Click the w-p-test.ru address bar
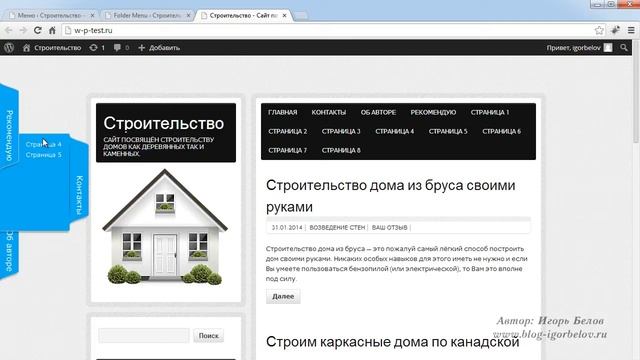Image resolution: width=640 pixels, height=360 pixels. [x=327, y=30]
